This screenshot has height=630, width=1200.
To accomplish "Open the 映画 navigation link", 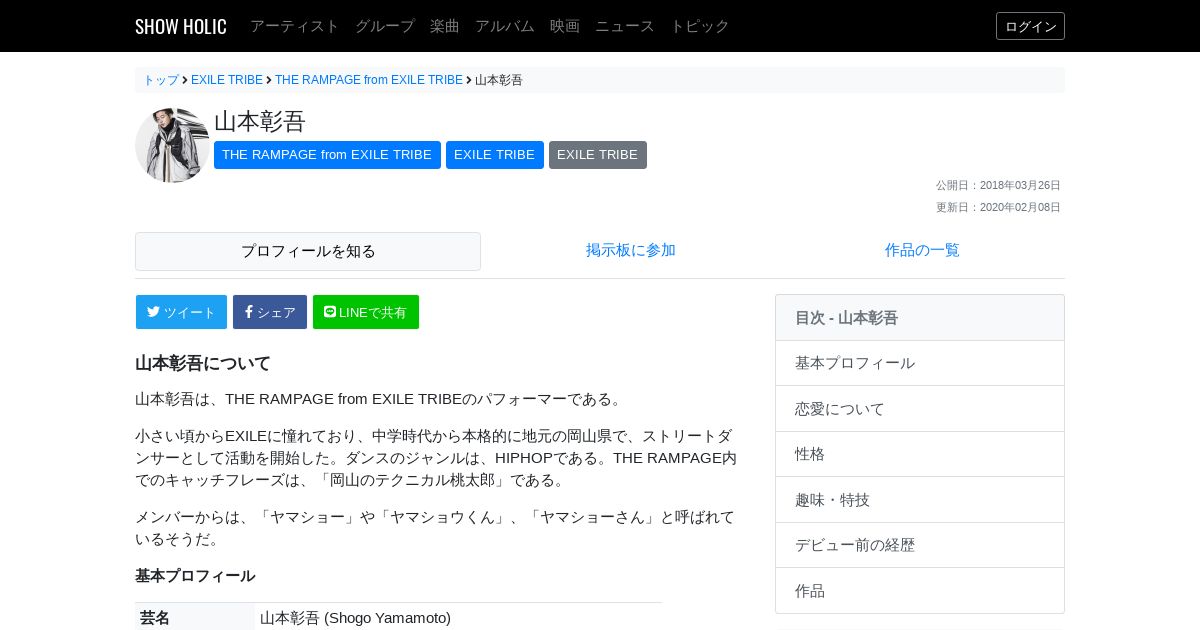I will [x=565, y=26].
